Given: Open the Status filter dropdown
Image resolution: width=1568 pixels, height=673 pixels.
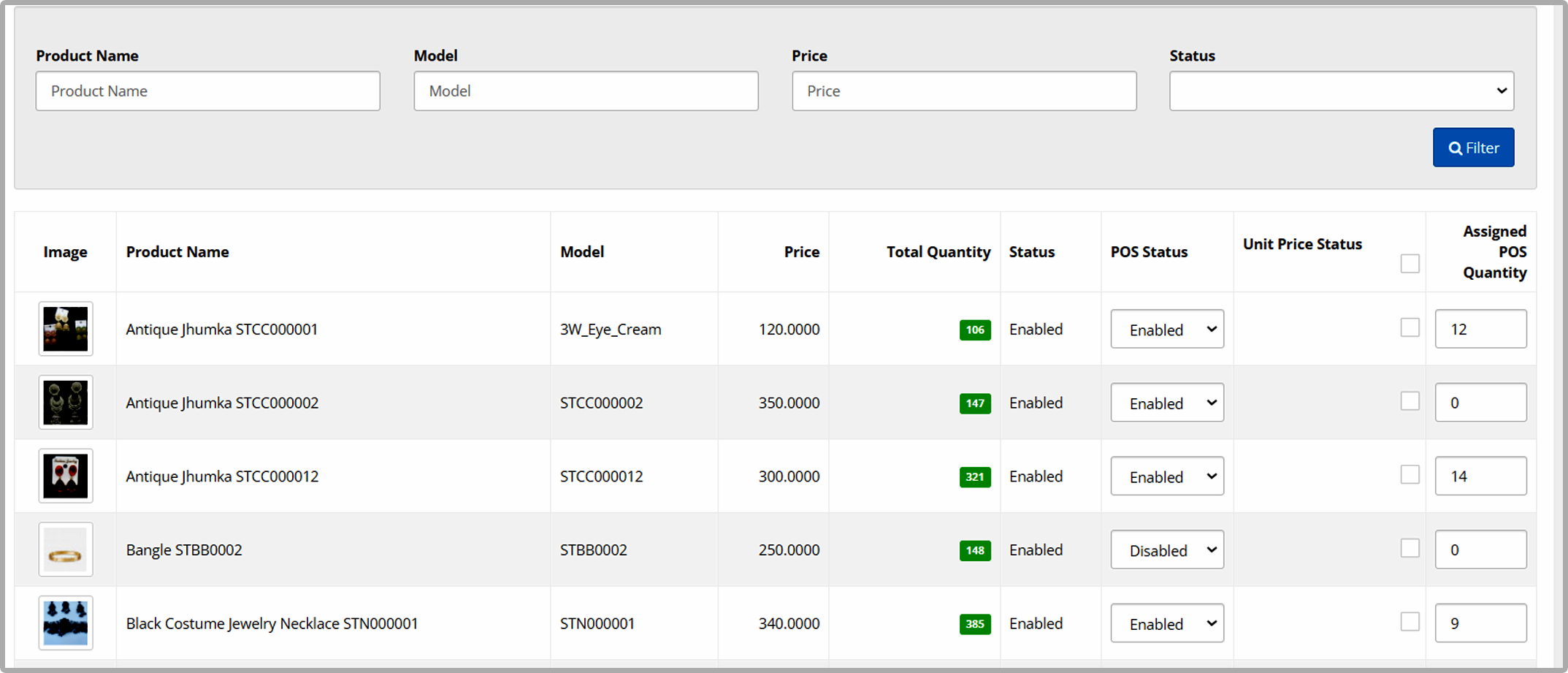Looking at the screenshot, I should pyautogui.click(x=1342, y=91).
